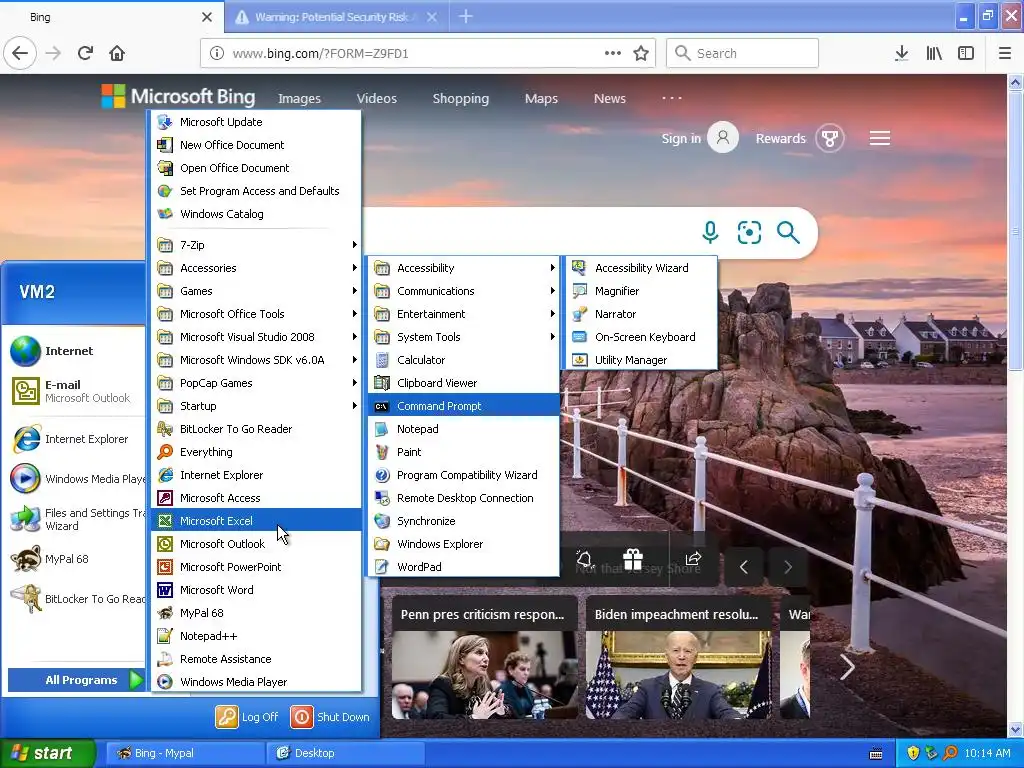Expand Microsoft Windows SDK v6.0A folder

coord(256,360)
